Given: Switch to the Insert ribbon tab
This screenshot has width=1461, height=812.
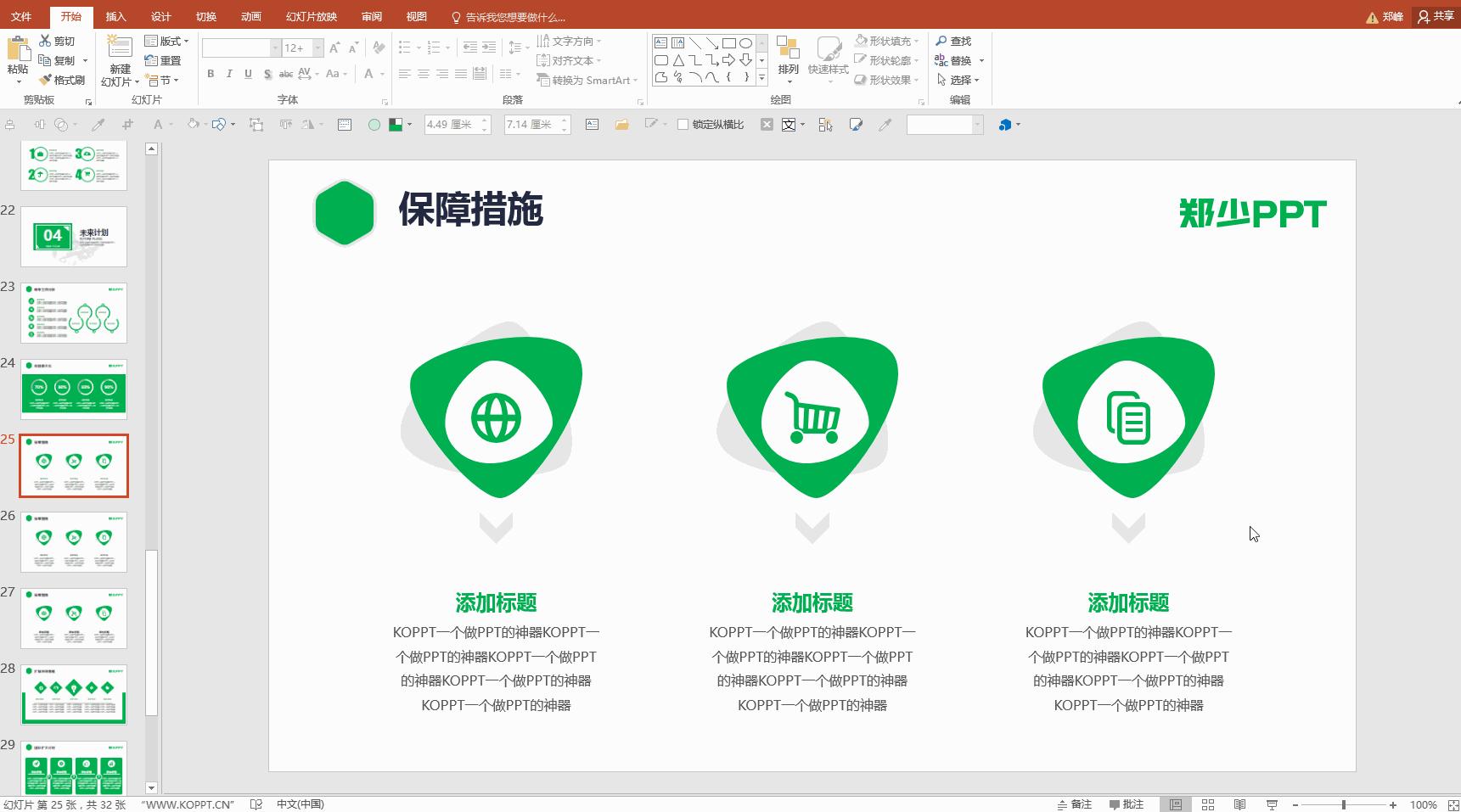Looking at the screenshot, I should point(115,15).
